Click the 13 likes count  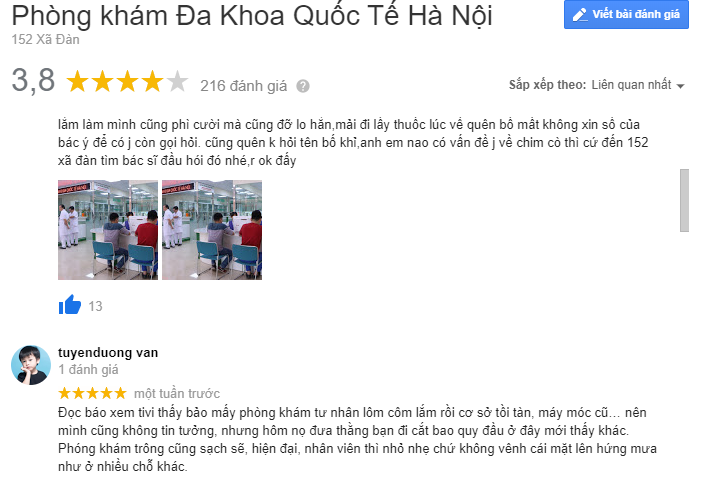(x=95, y=306)
